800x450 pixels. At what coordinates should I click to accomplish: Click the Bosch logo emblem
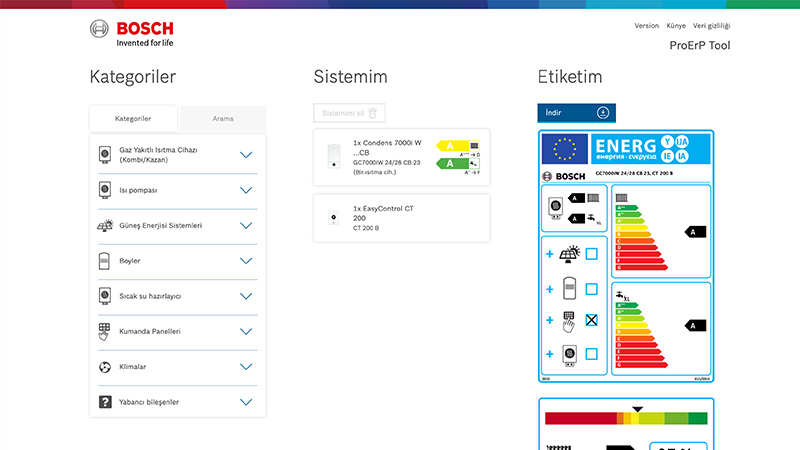click(99, 29)
